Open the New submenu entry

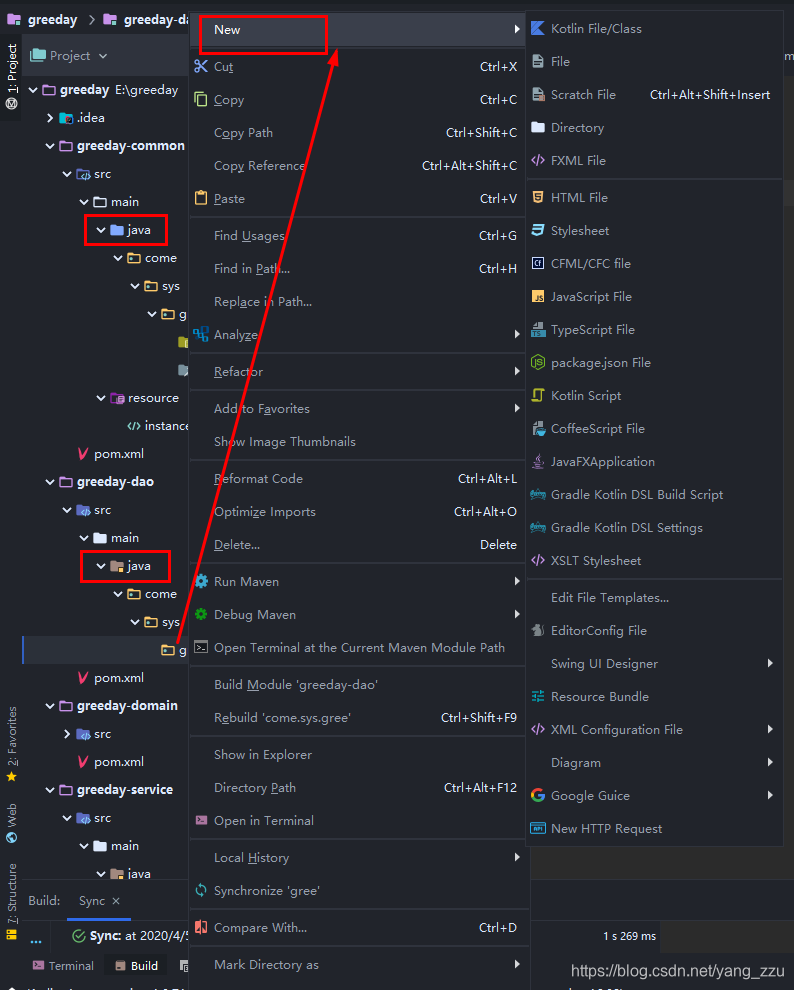click(358, 30)
